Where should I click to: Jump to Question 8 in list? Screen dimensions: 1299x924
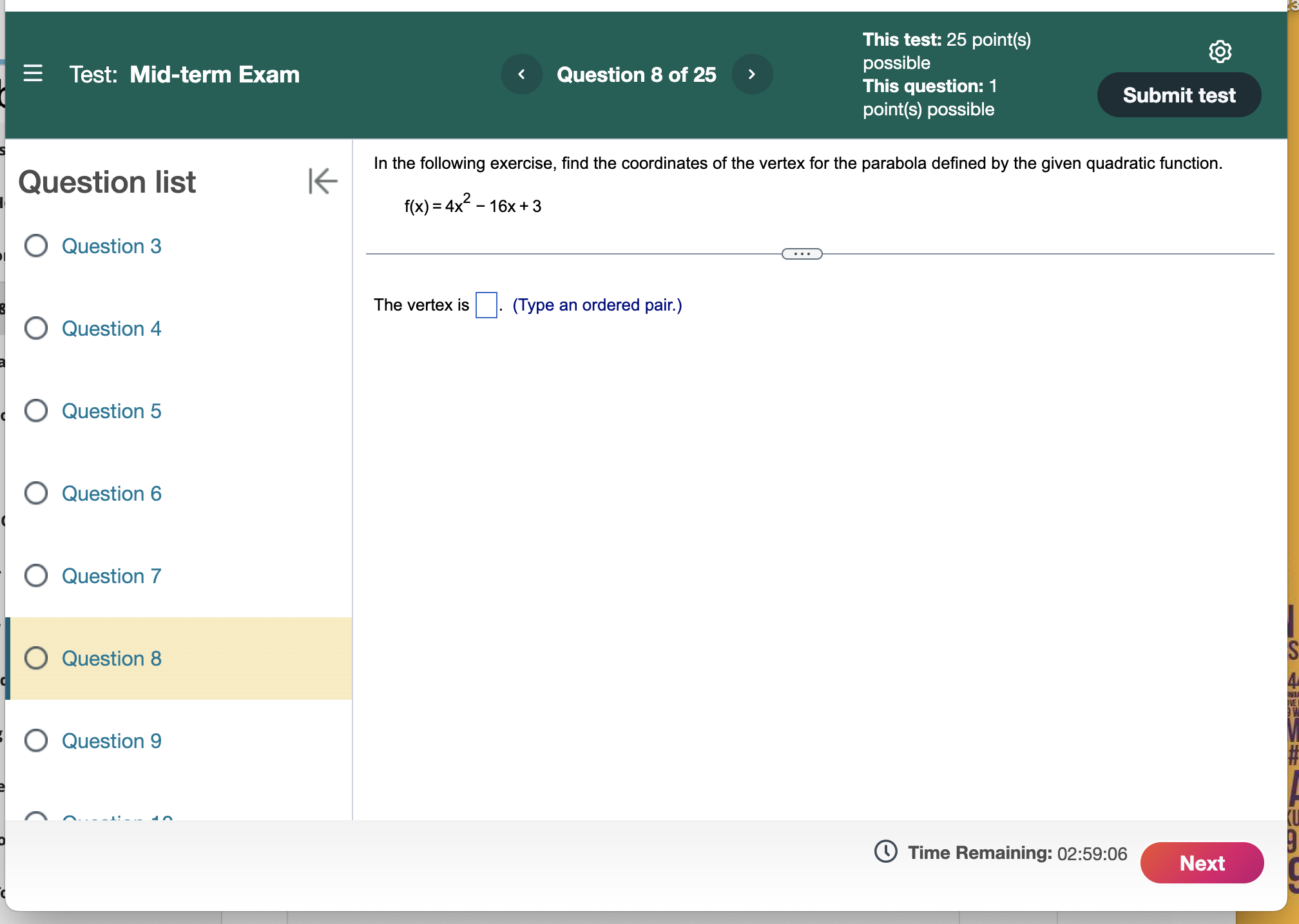pos(111,659)
